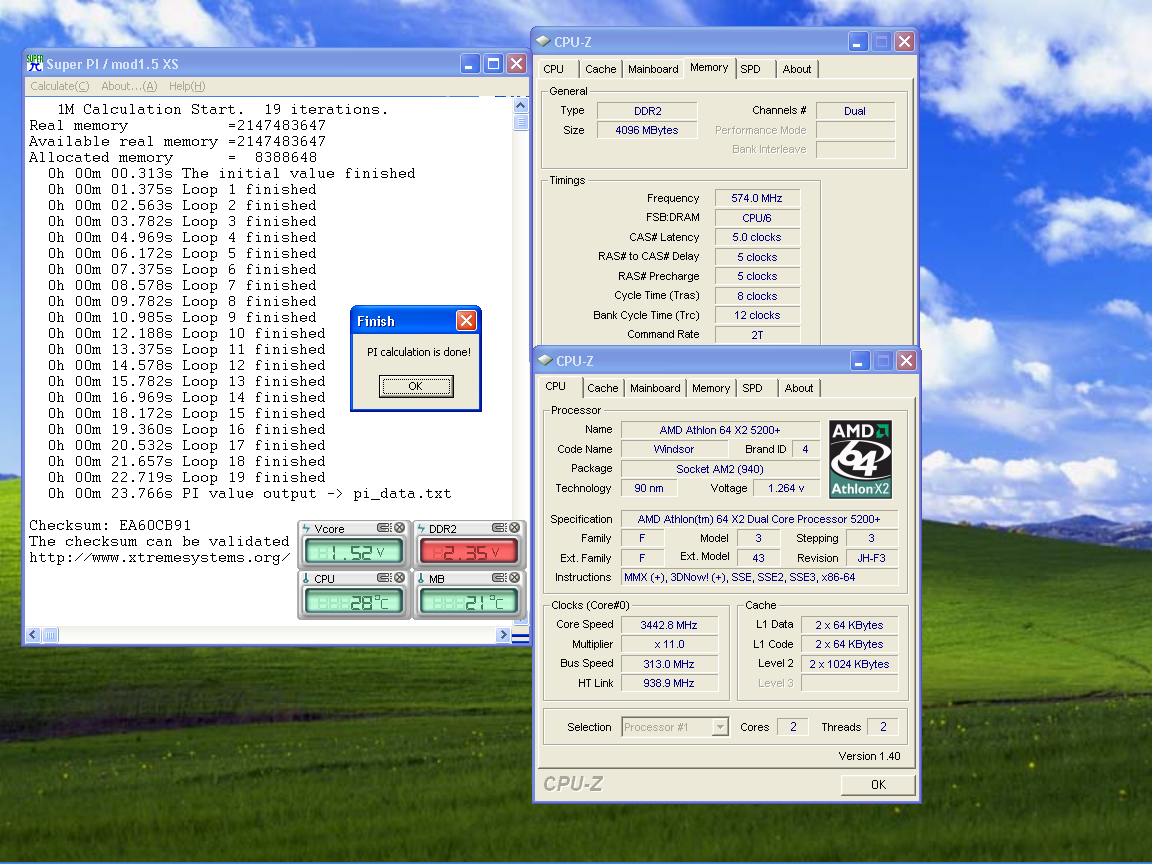Click the HT Link 938.9 MHz value

click(669, 683)
